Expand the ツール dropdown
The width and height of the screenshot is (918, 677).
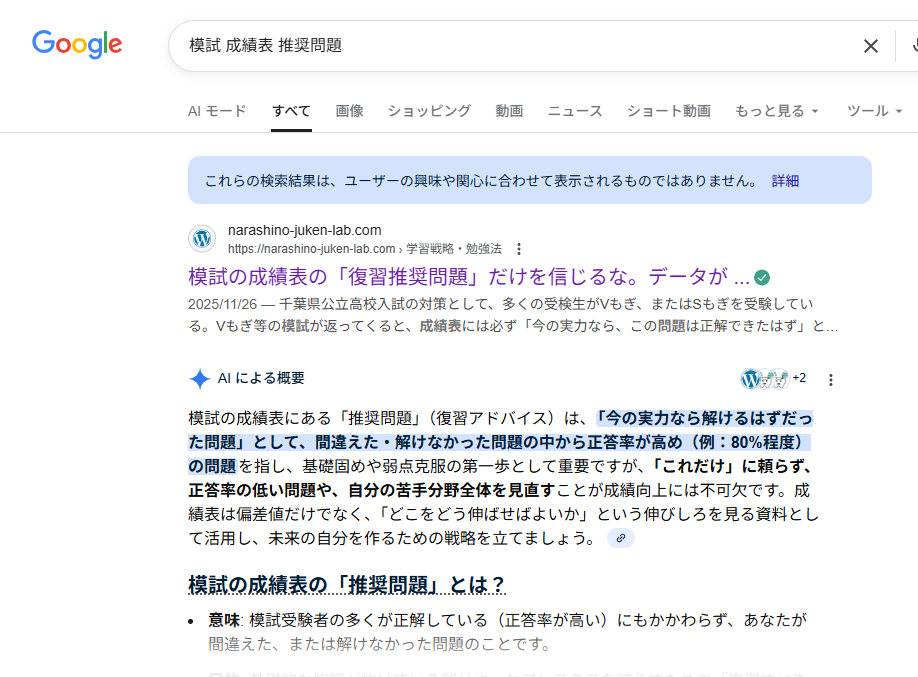873,111
